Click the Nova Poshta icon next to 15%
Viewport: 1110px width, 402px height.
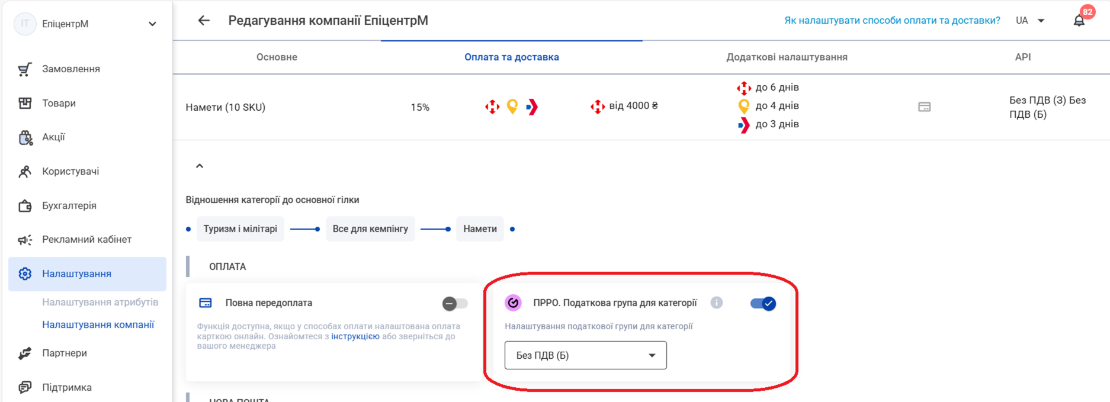tap(492, 107)
